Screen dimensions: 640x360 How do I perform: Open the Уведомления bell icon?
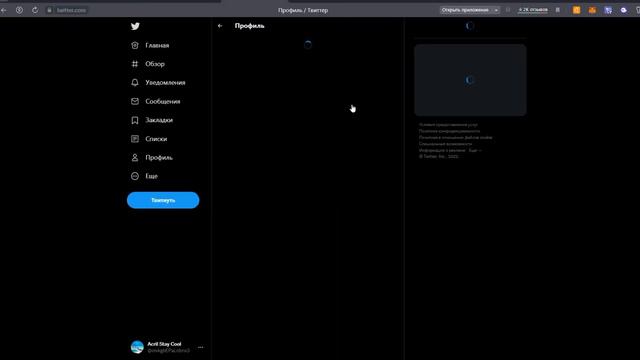point(135,82)
